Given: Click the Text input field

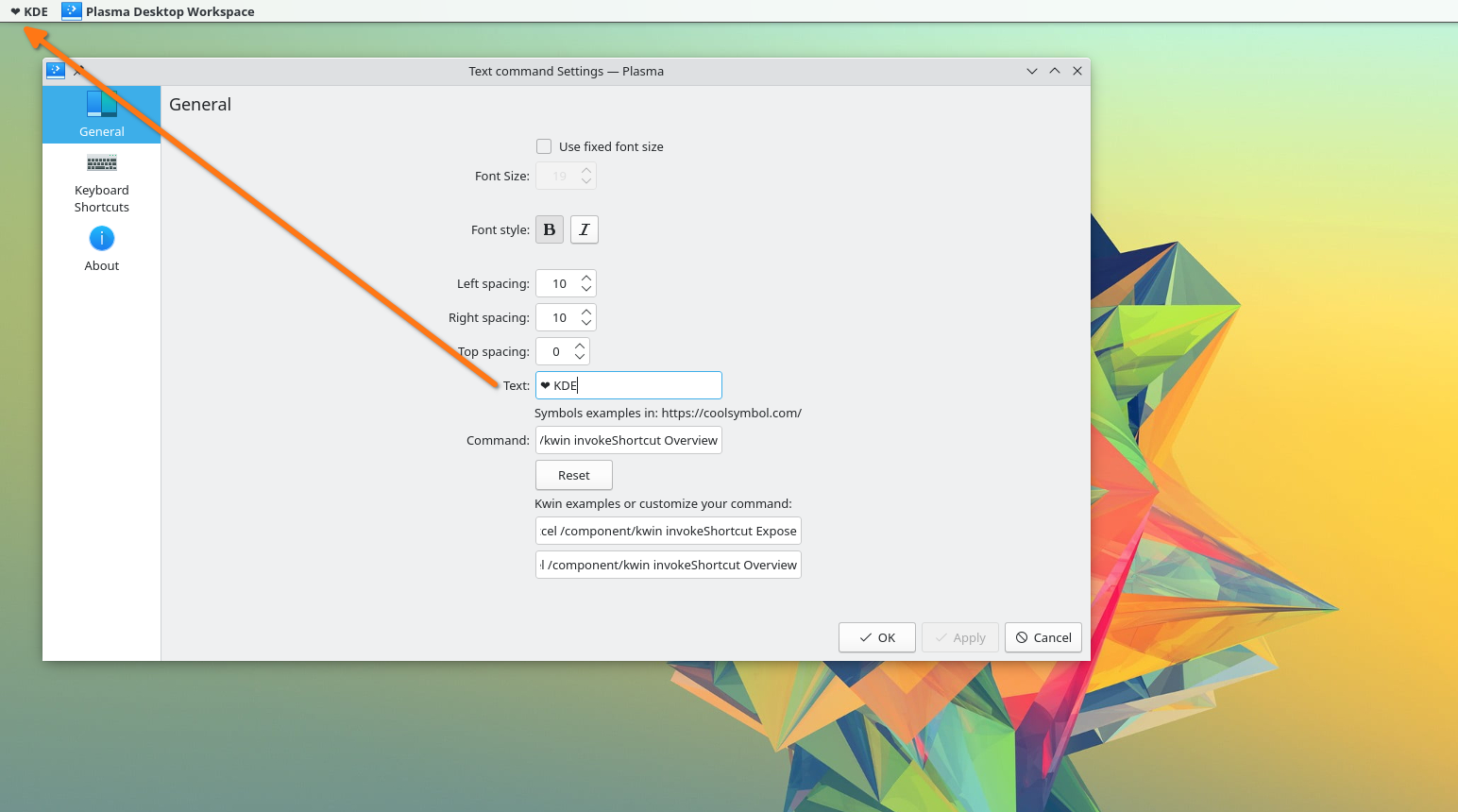Looking at the screenshot, I should coord(629,385).
